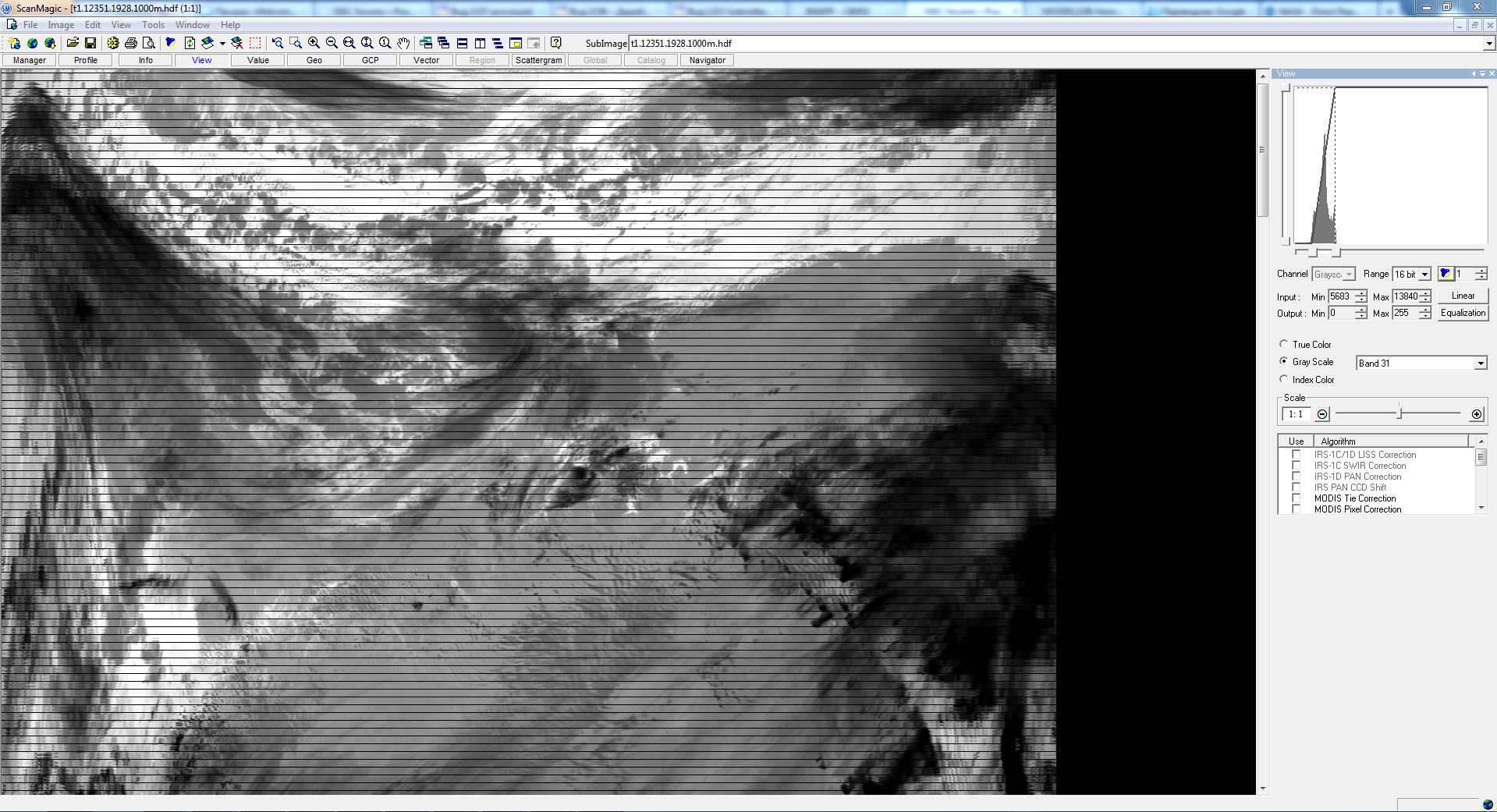Select the Index Color radio button
1497x812 pixels.
point(1283,379)
